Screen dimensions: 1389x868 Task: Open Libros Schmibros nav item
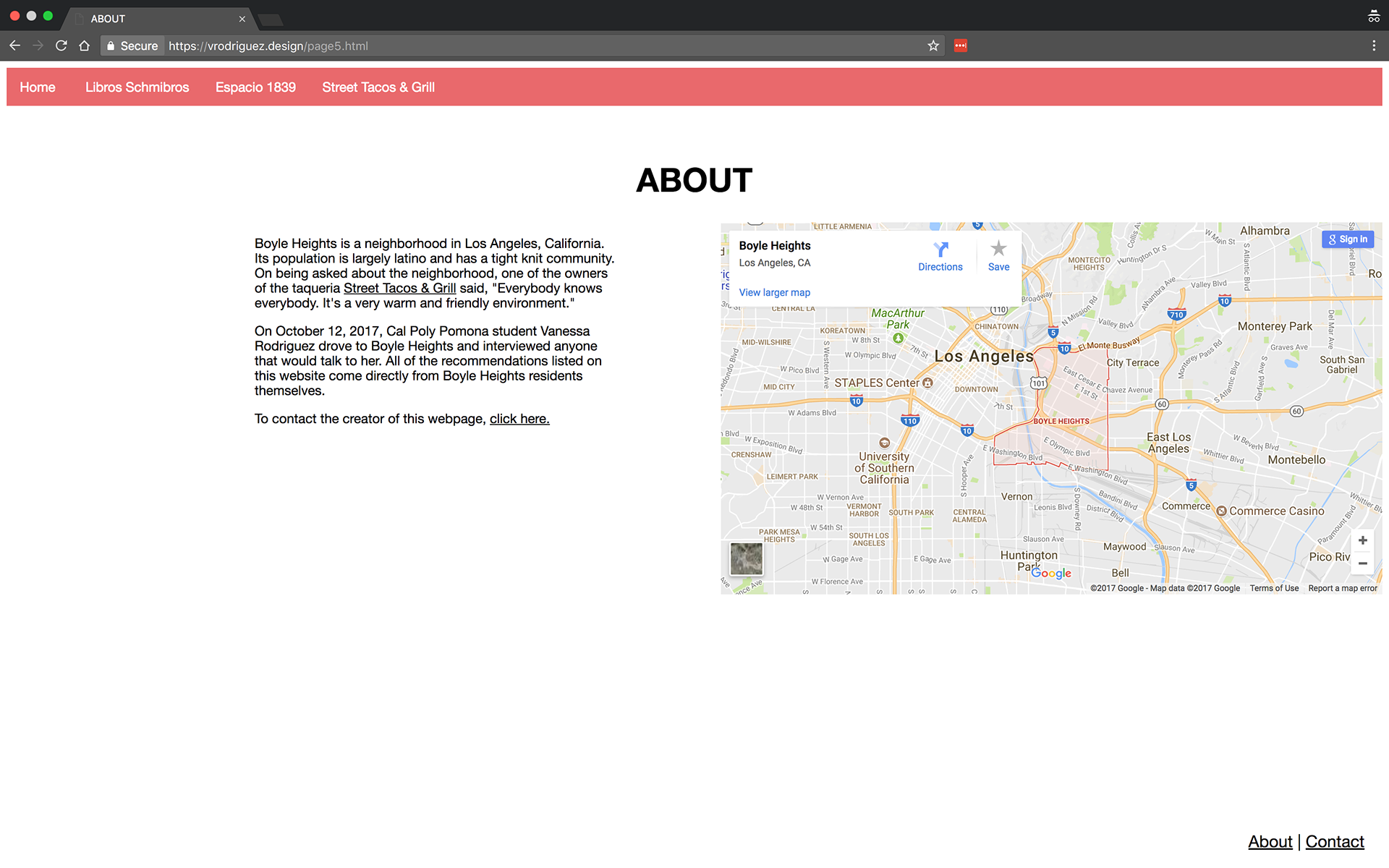[x=137, y=88]
